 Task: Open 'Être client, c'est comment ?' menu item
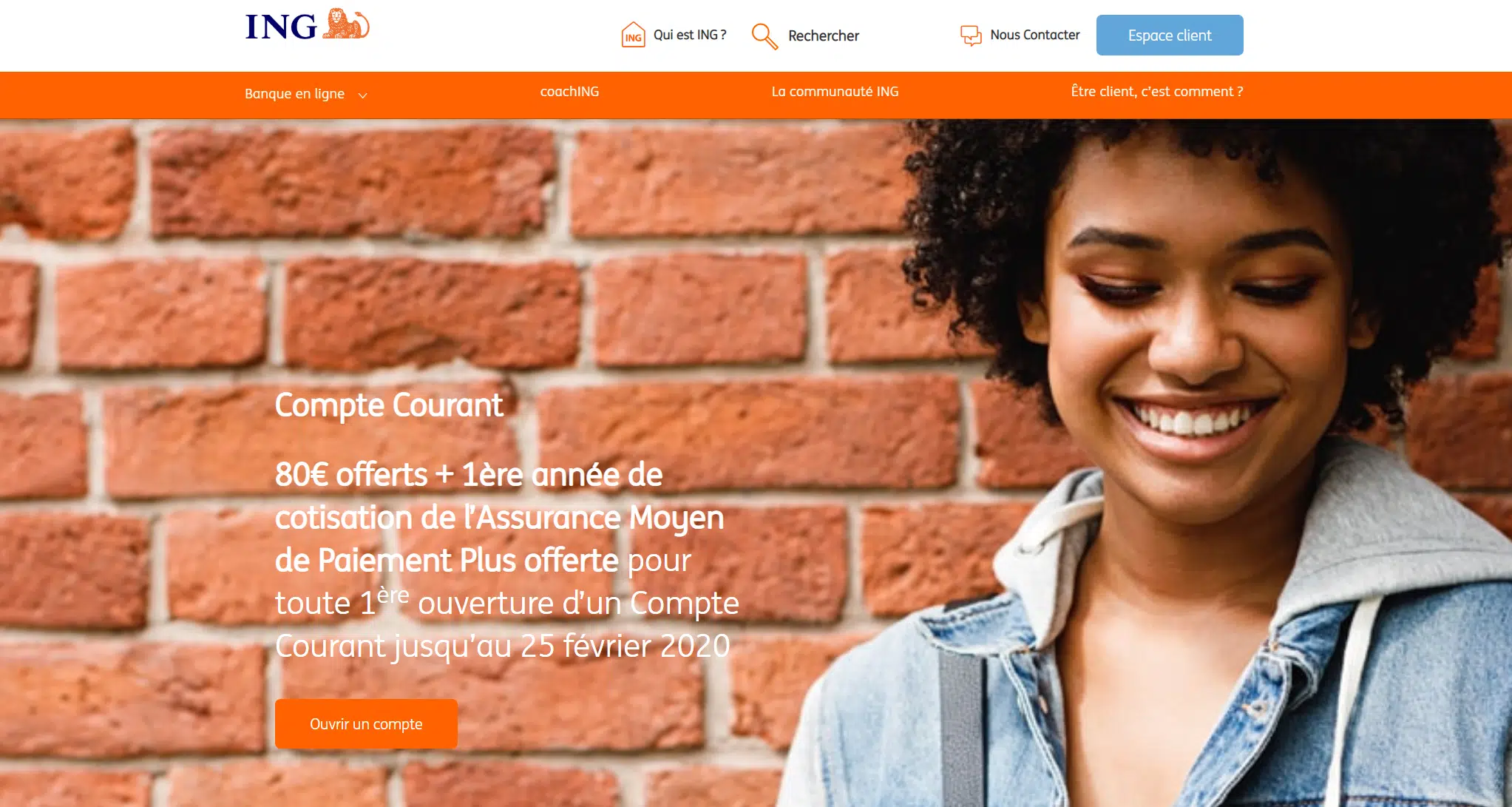(1157, 92)
